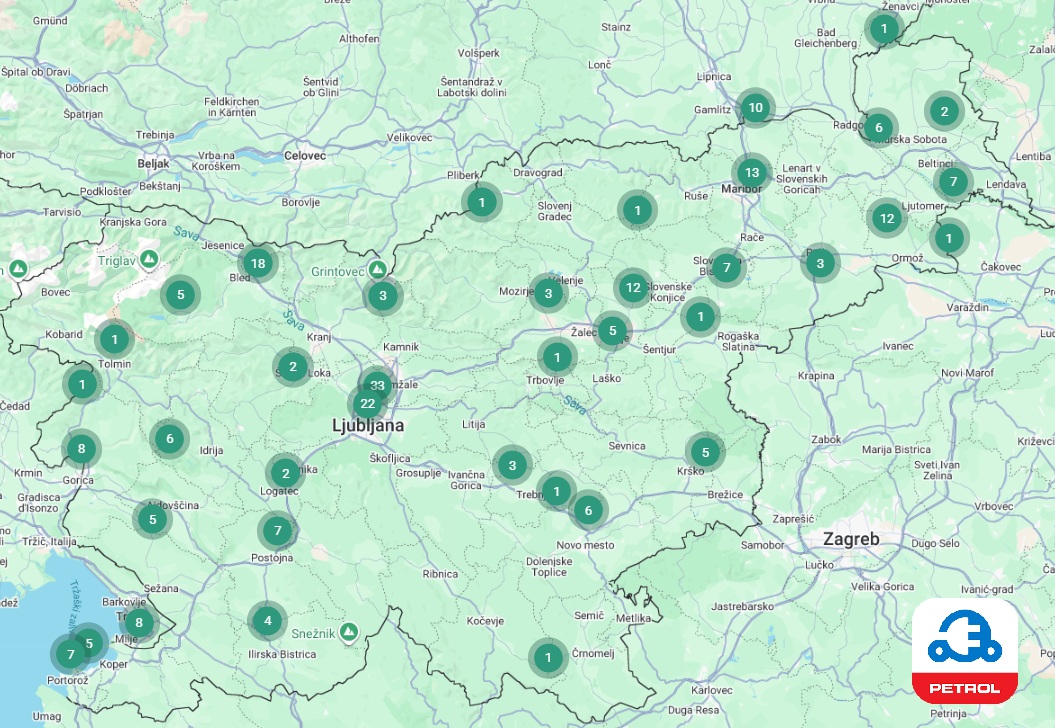Open the 7 cluster near Beltinci

point(953,182)
